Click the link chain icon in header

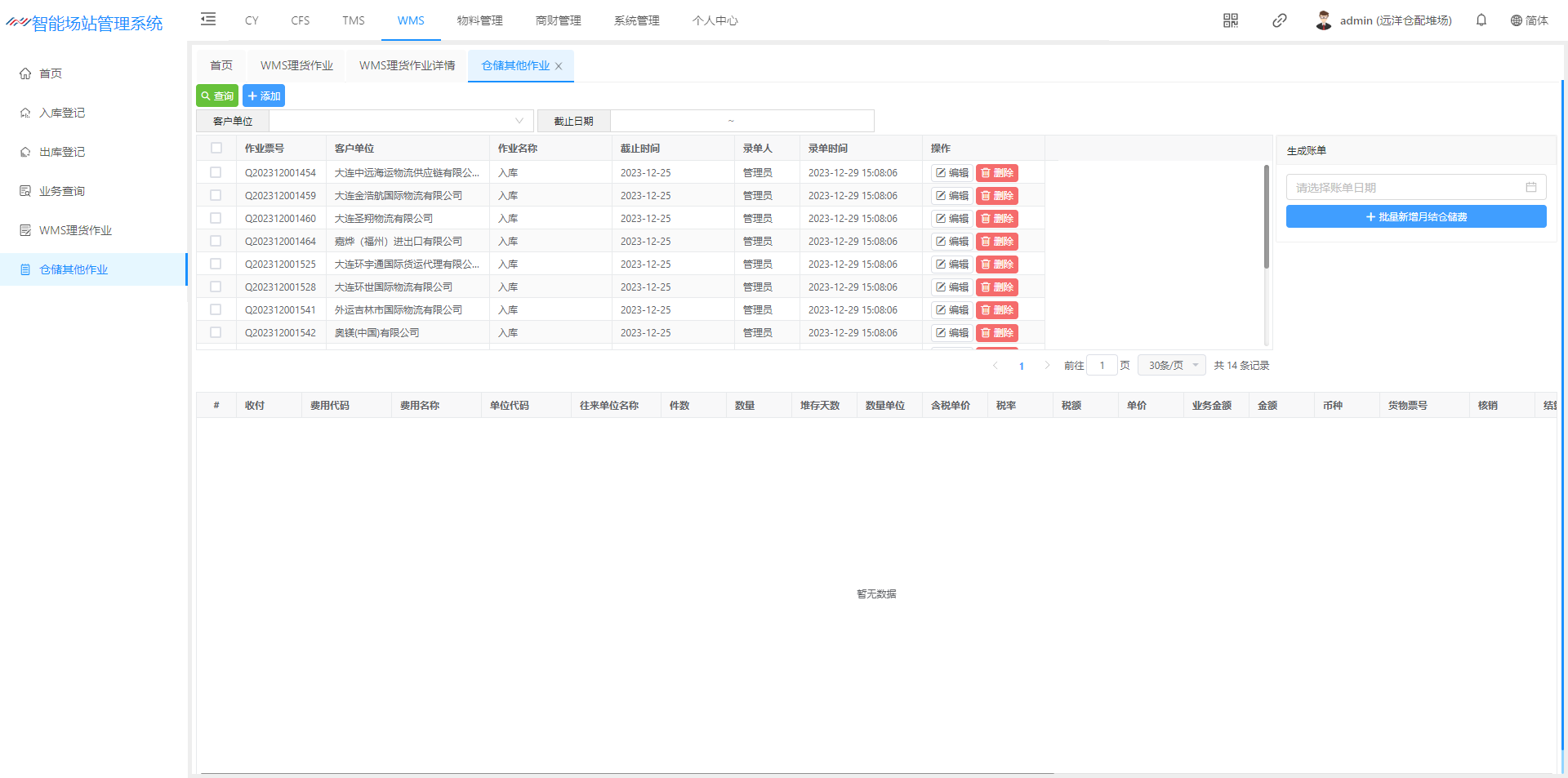[1279, 20]
